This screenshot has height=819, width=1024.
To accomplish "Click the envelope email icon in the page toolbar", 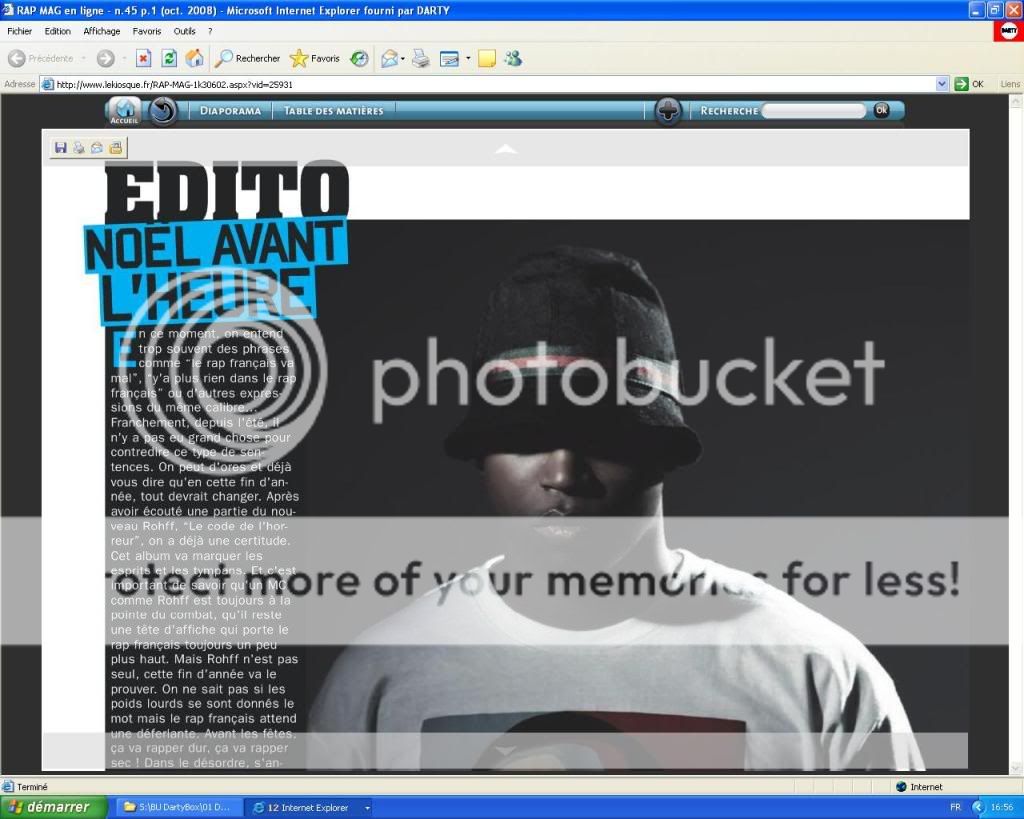I will (x=97, y=148).
